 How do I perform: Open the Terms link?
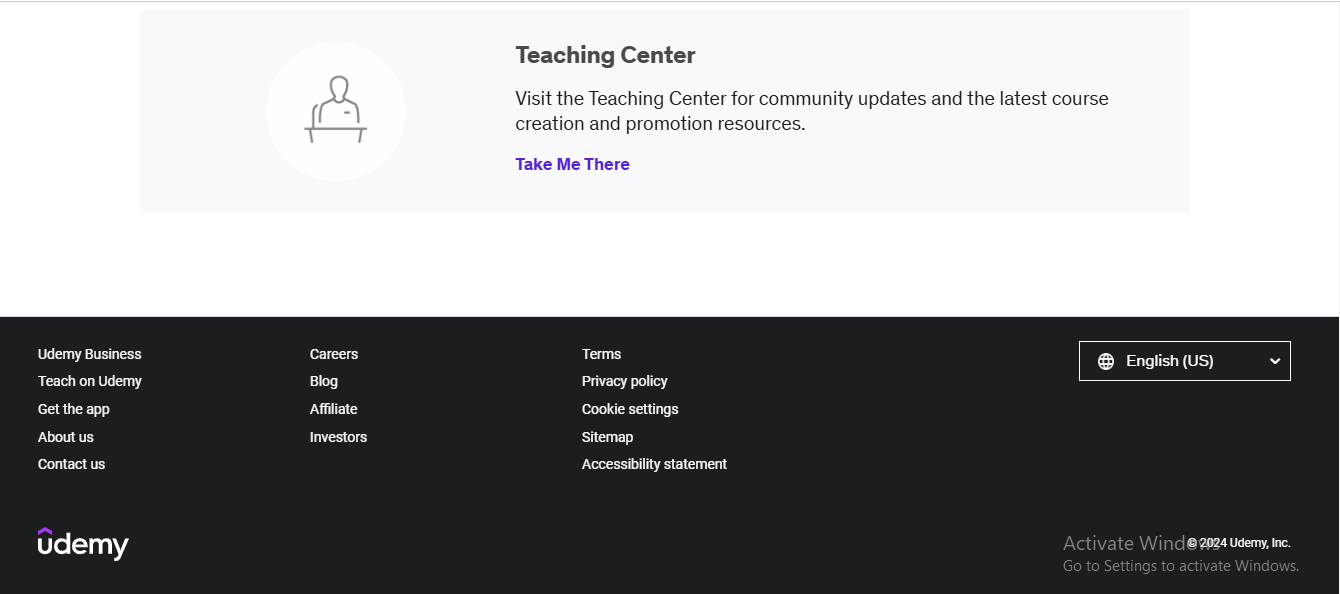[x=601, y=353]
